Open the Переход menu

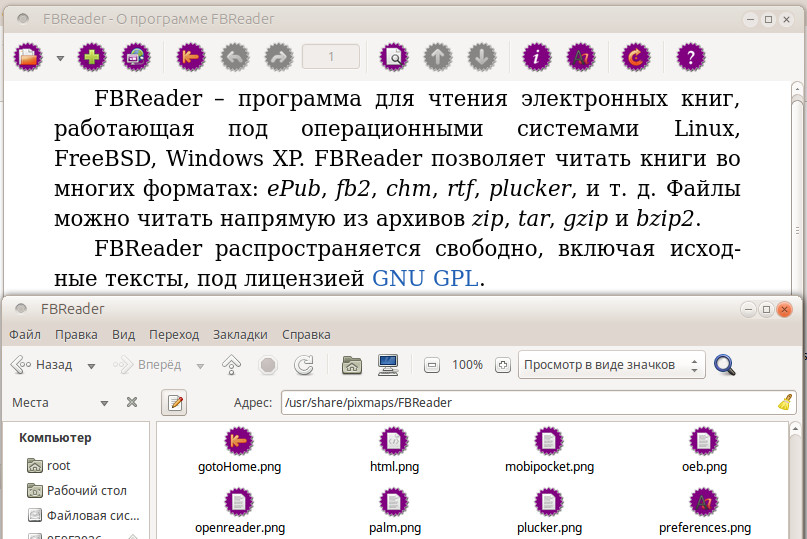(174, 335)
